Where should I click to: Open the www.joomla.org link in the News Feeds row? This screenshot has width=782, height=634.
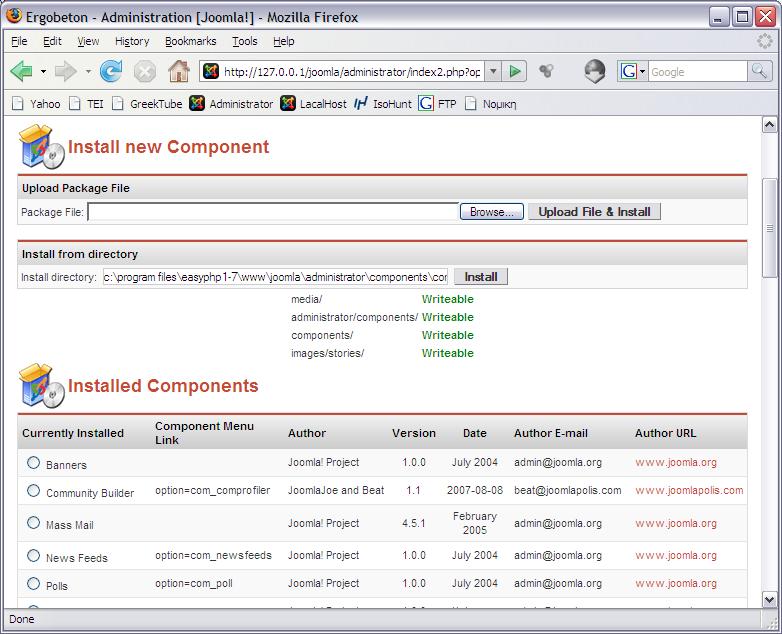pyautogui.click(x=676, y=555)
